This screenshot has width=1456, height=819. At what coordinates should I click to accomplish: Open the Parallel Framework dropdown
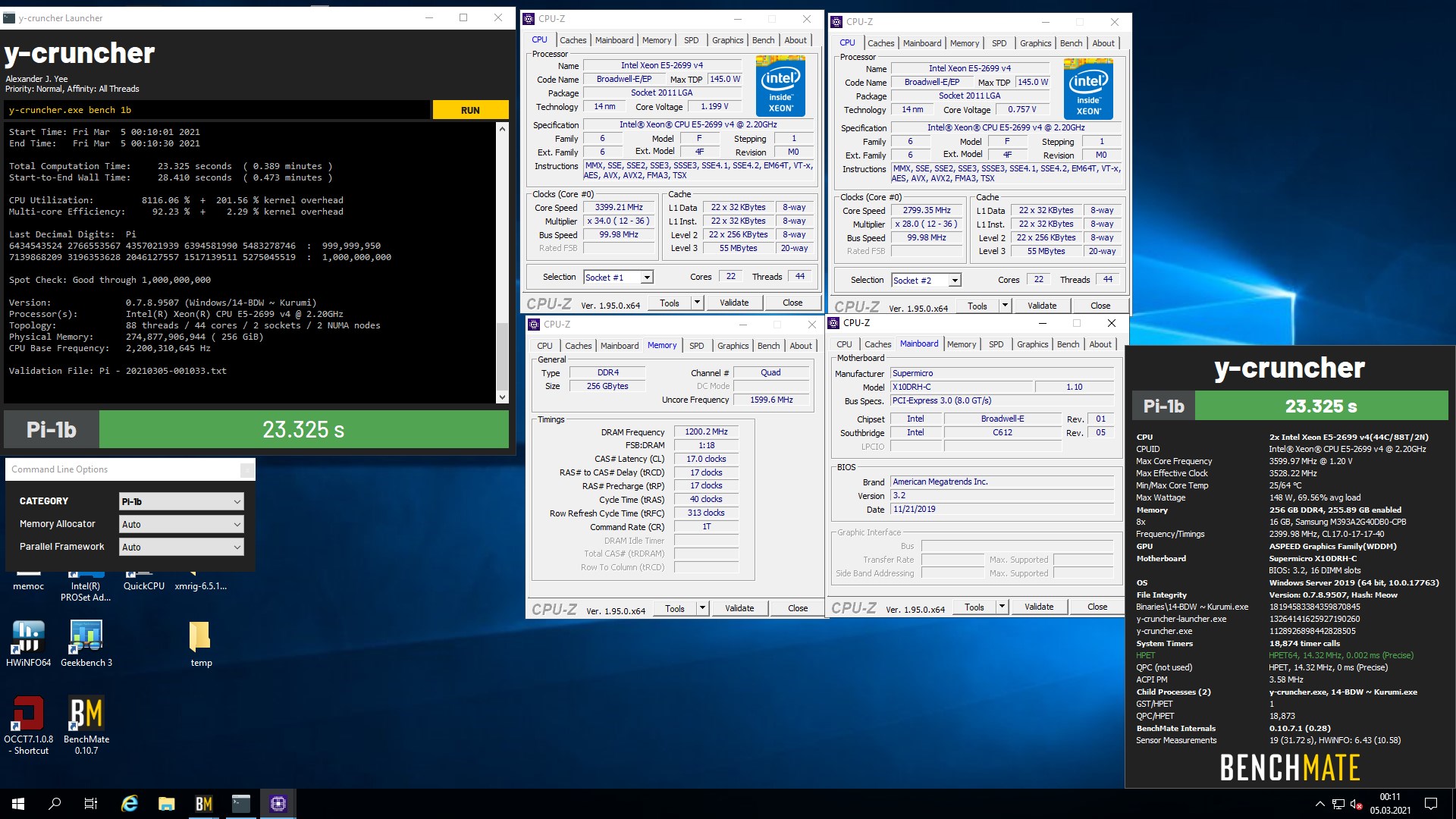pyautogui.click(x=181, y=547)
